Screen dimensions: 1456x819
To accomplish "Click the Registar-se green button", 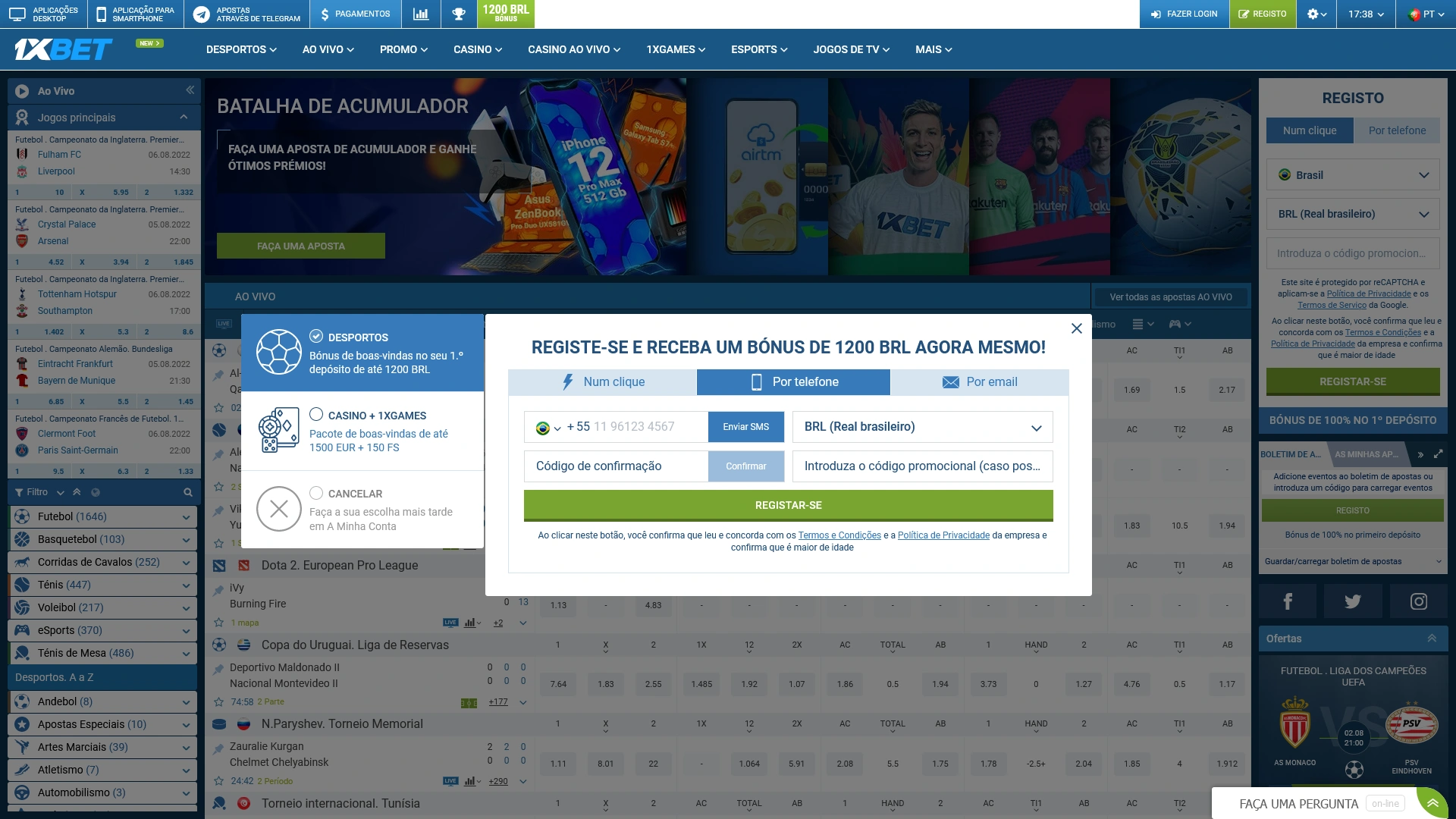I will coord(788,505).
